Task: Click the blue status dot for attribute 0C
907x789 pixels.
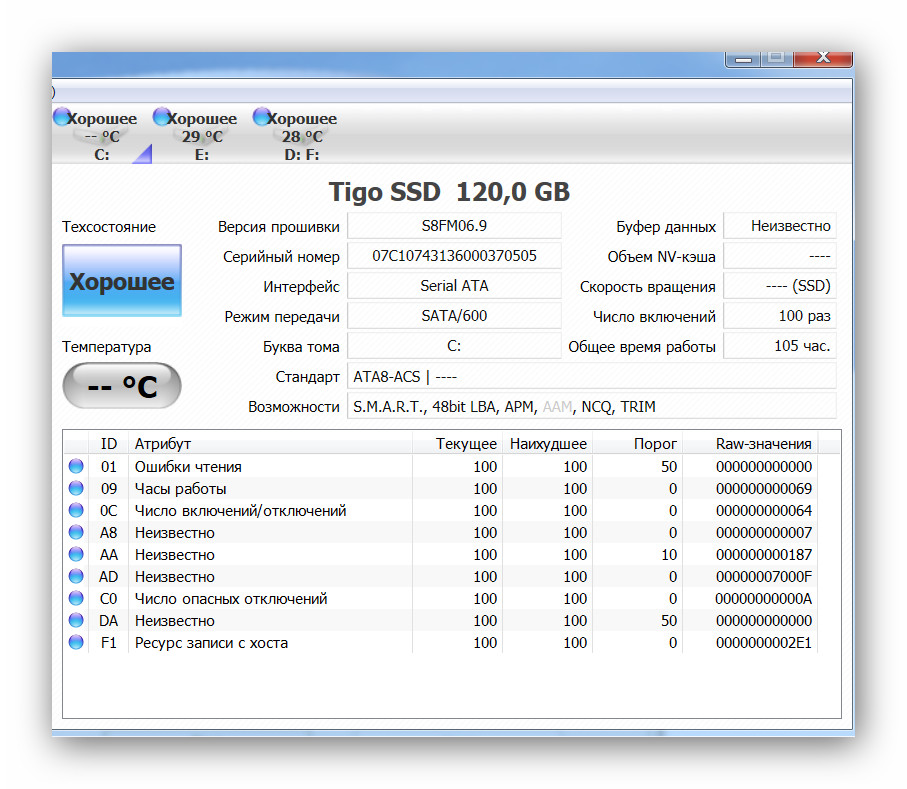Action: [76, 510]
